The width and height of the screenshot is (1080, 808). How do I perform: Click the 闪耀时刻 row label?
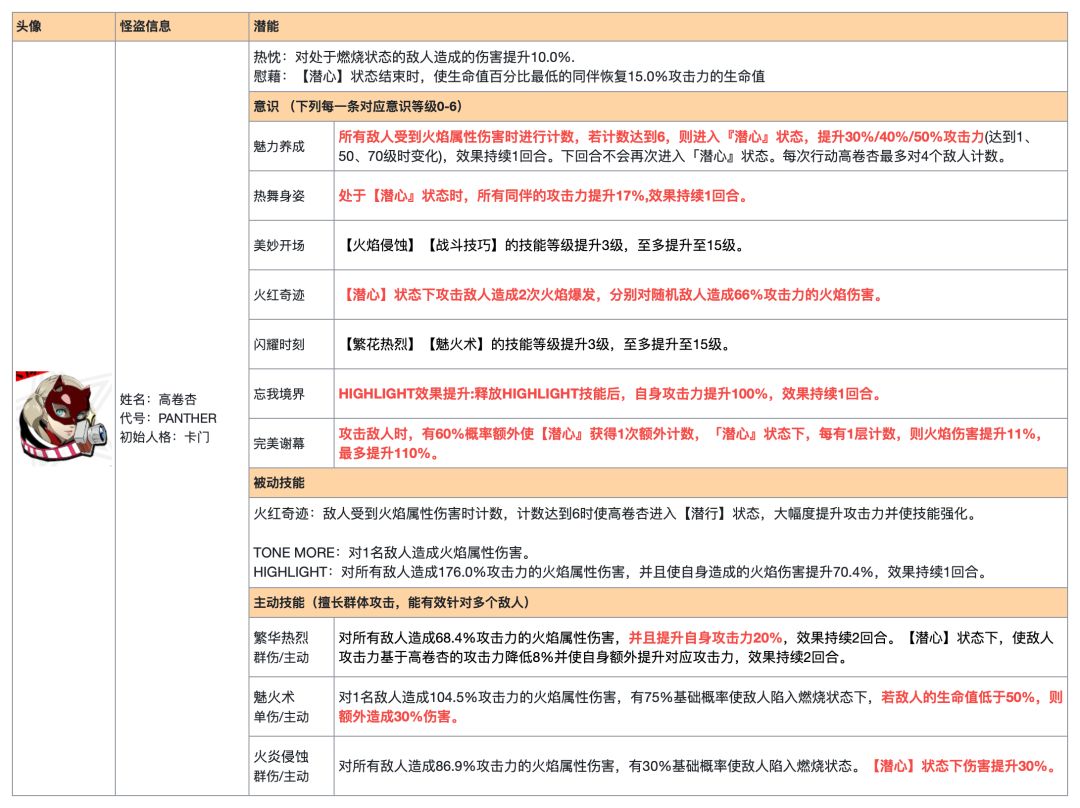pyautogui.click(x=279, y=344)
